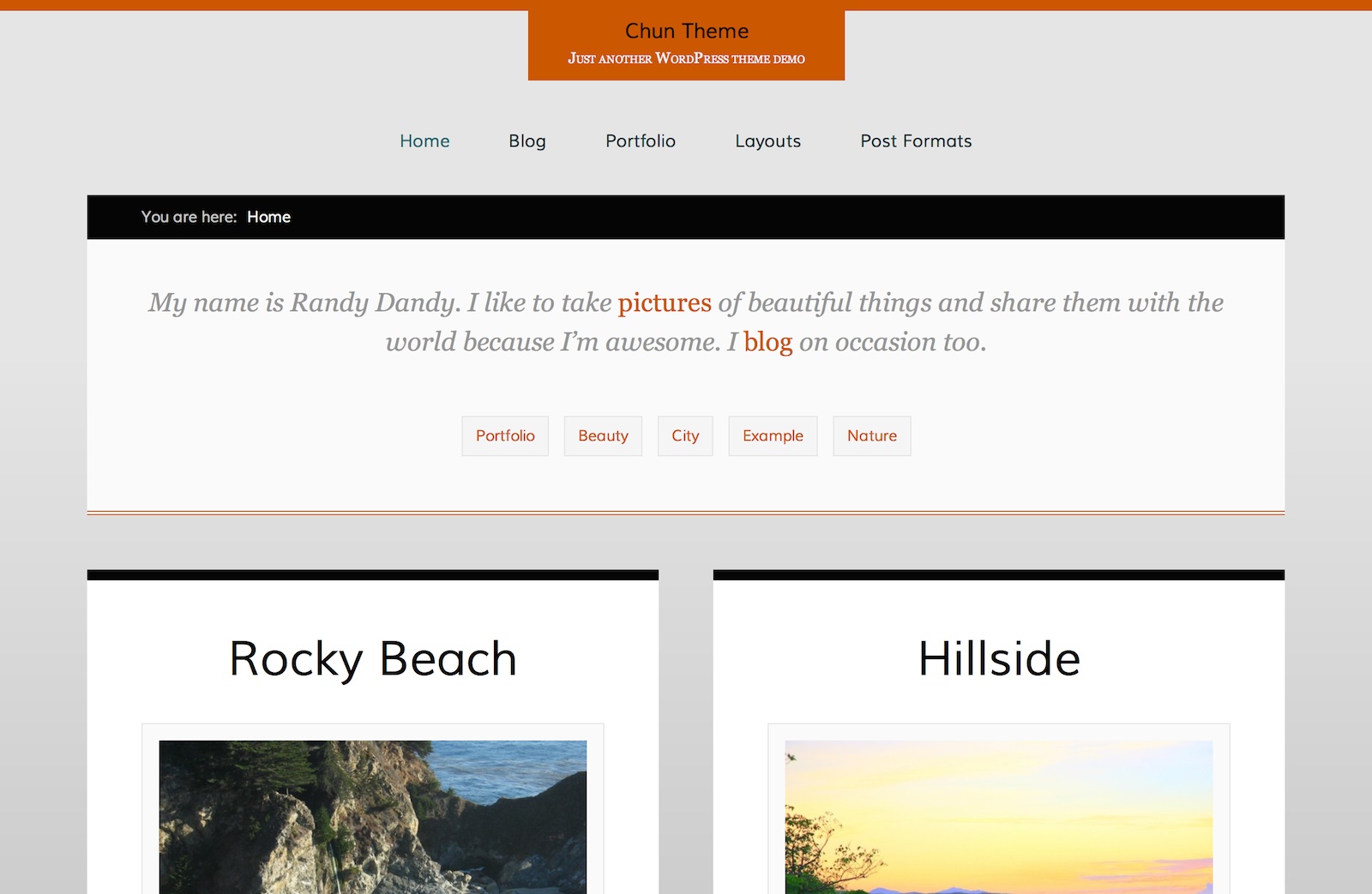Filter by the Nature category button

click(x=871, y=435)
